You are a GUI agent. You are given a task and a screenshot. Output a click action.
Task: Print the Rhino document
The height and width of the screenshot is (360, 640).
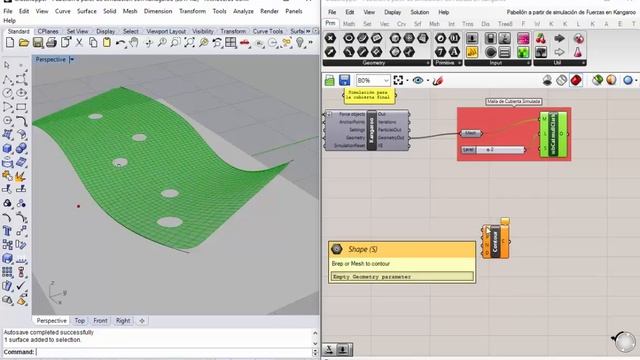tap(51, 42)
